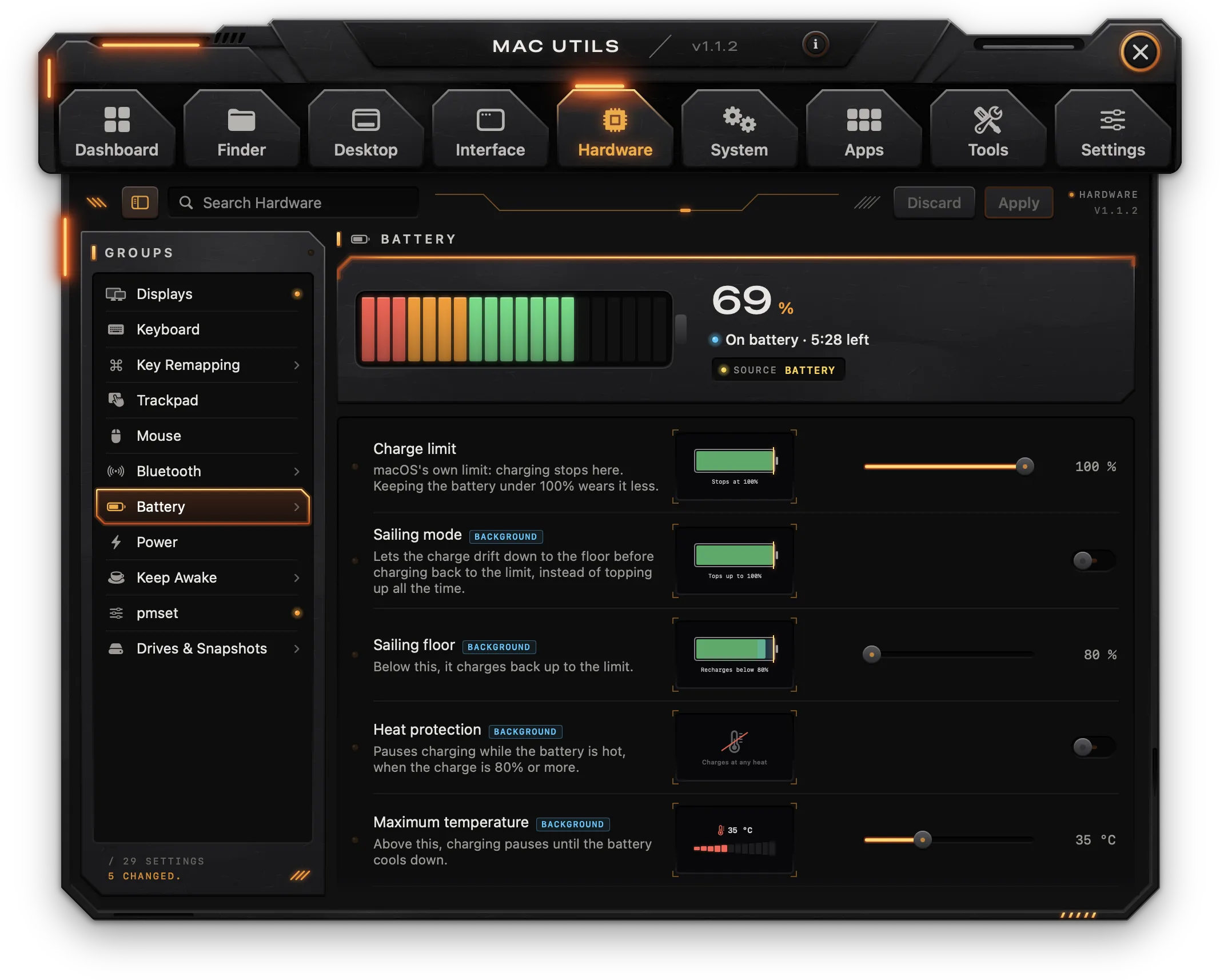Expand the Bluetooth group chevron
The height and width of the screenshot is (980, 1220).
(x=297, y=471)
